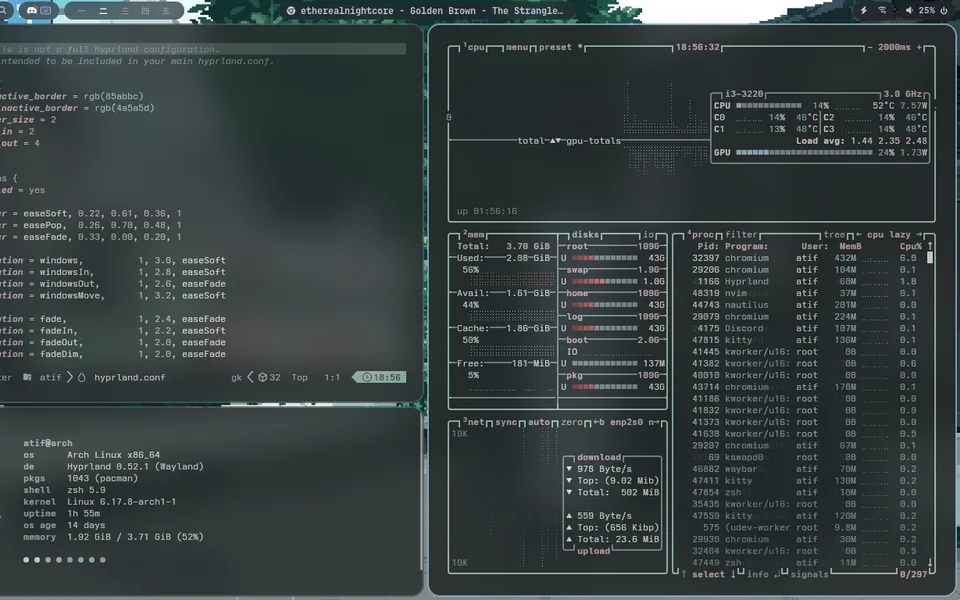
Task: Click the total/gpu-totals graph selector arrows
Action: coord(555,141)
